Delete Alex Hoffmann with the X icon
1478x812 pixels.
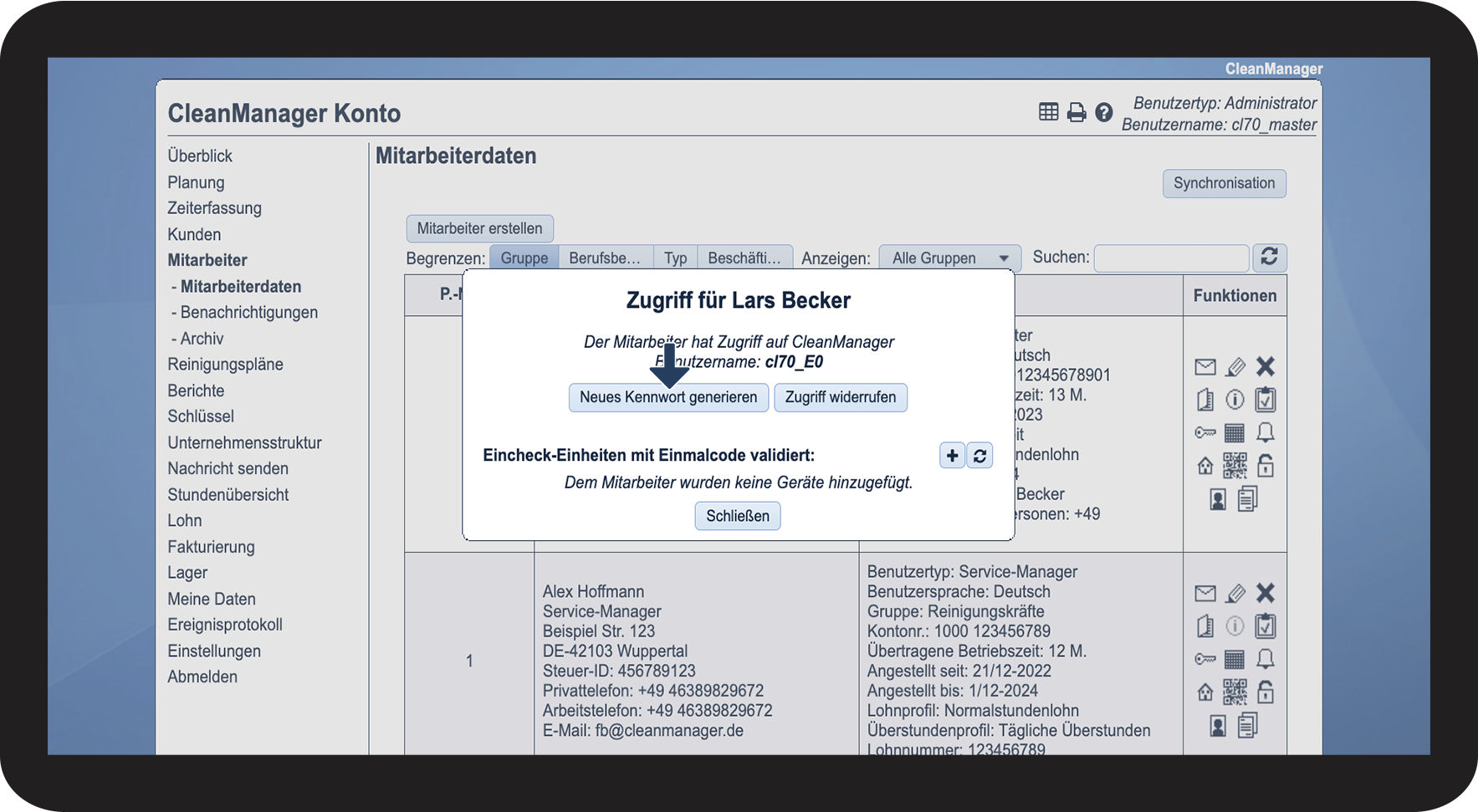(x=1266, y=593)
